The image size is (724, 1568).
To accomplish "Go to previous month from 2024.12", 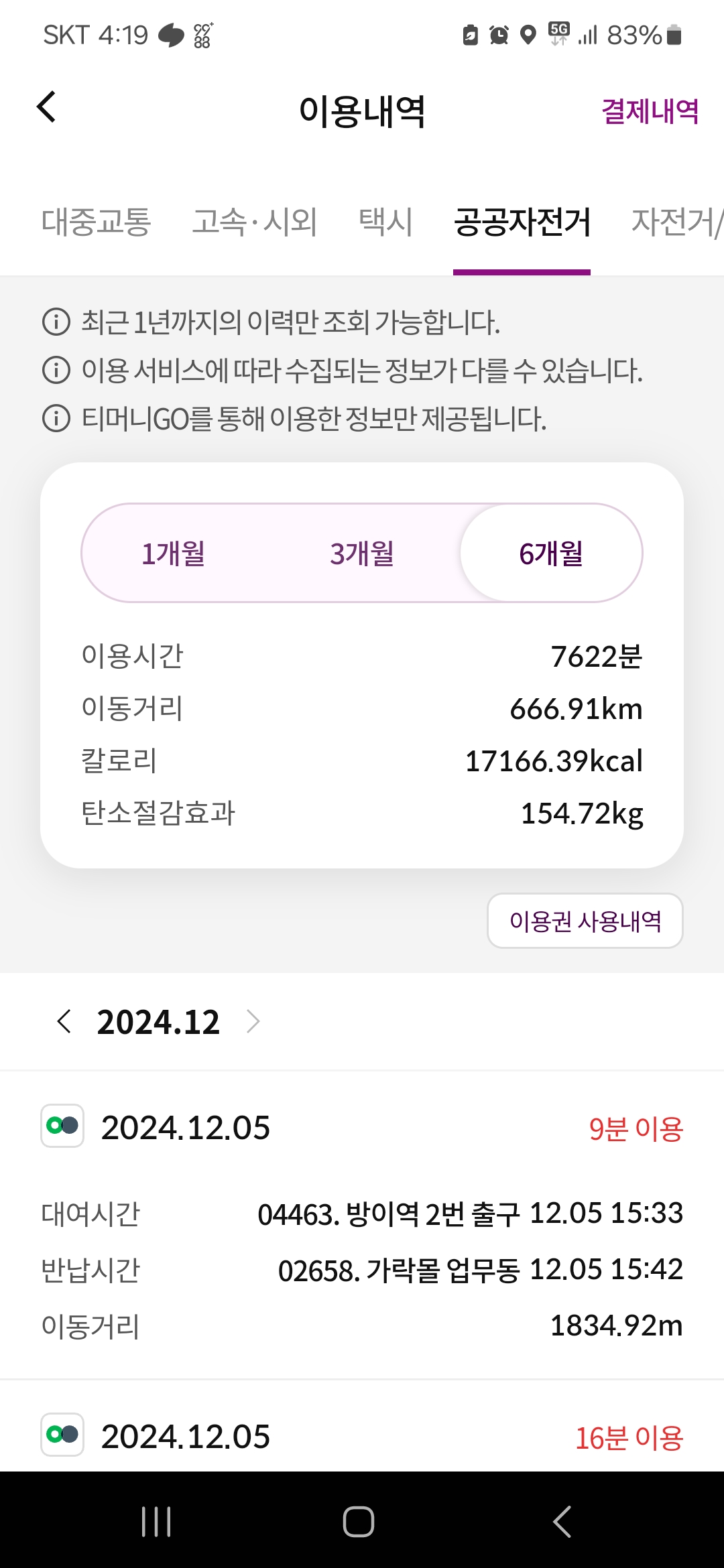I will [64, 1022].
